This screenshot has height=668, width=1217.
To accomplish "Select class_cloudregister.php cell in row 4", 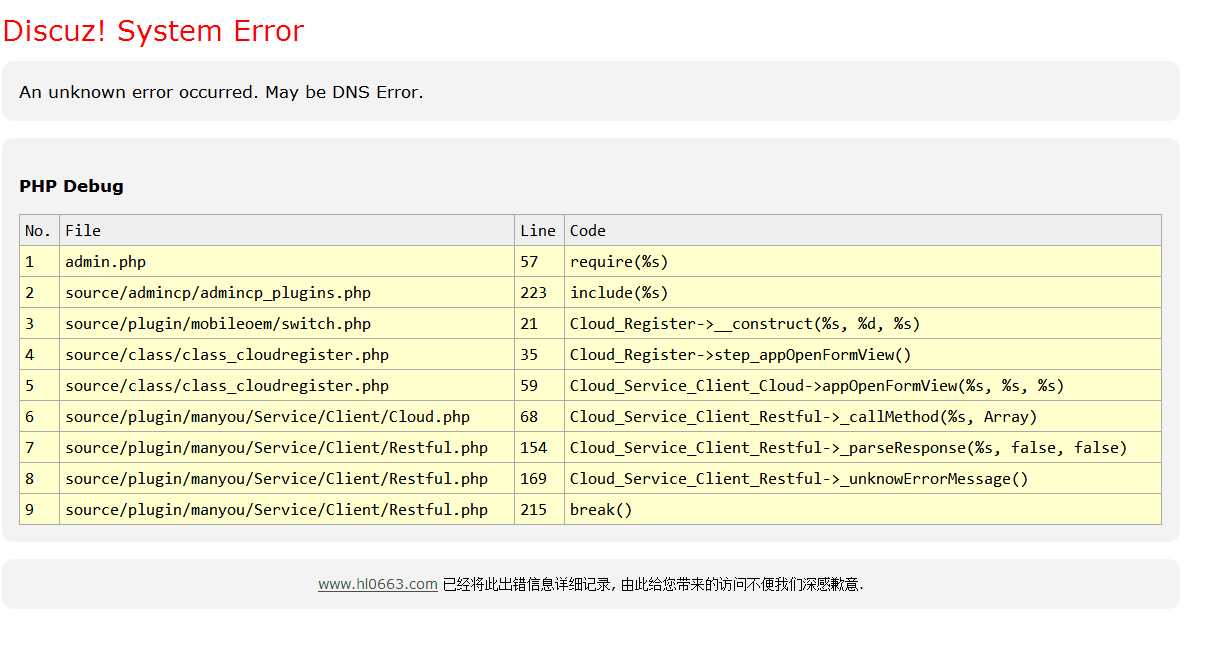I will [287, 355].
